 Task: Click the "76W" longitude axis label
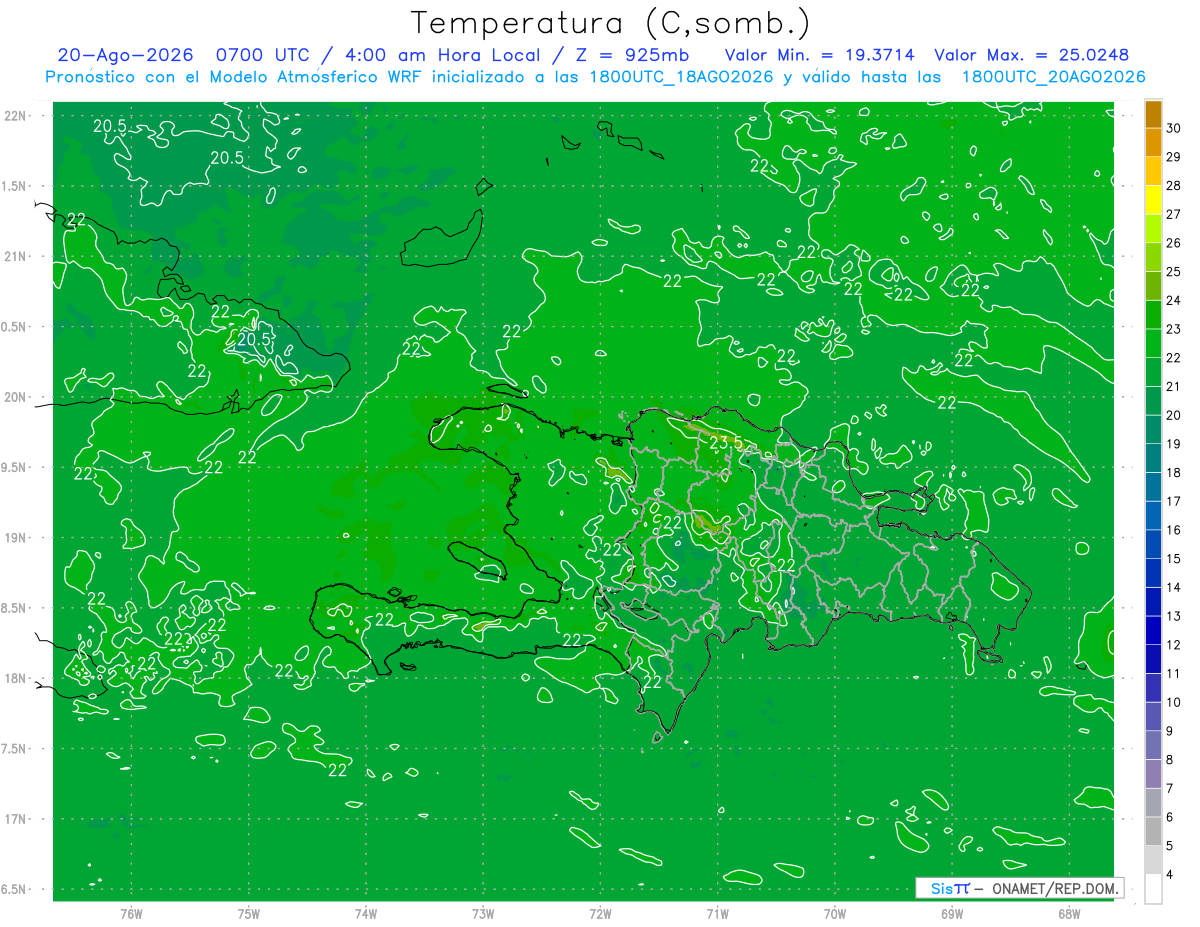[x=131, y=914]
